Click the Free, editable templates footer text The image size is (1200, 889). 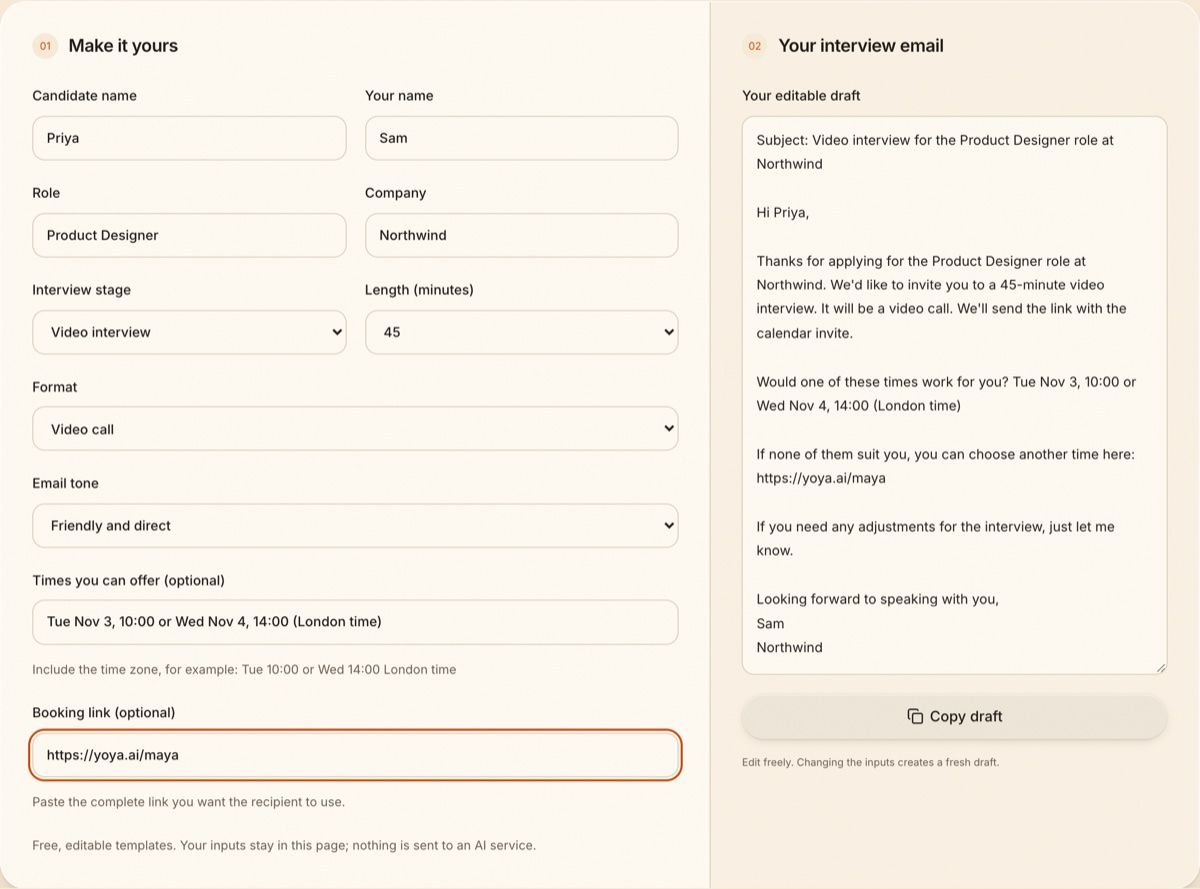[x=284, y=845]
